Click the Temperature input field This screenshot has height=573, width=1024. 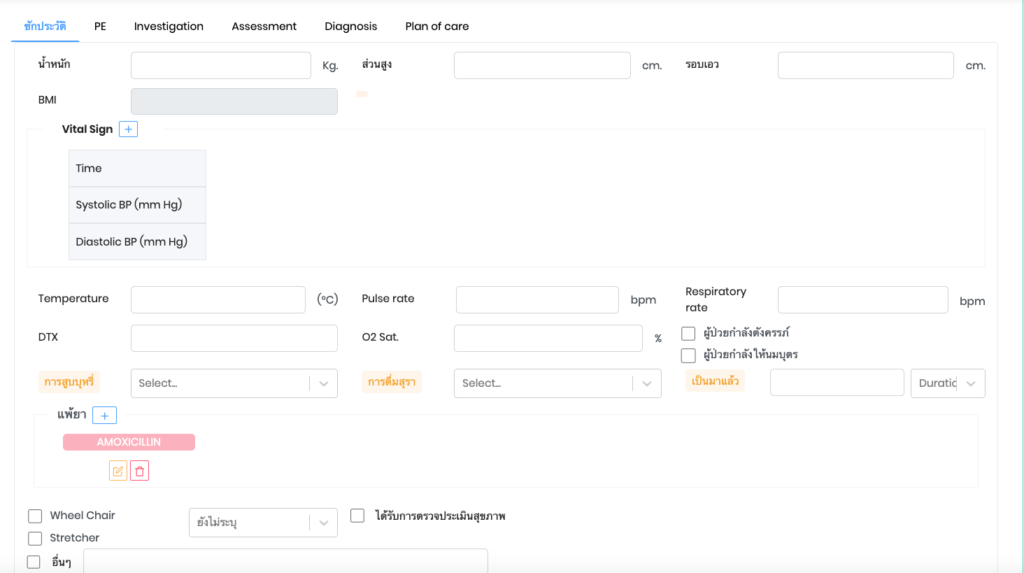pos(218,300)
